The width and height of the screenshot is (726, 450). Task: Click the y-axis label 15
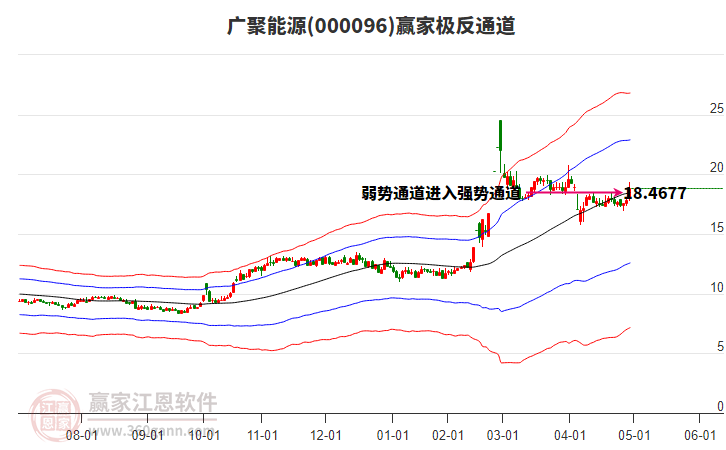[x=717, y=227]
